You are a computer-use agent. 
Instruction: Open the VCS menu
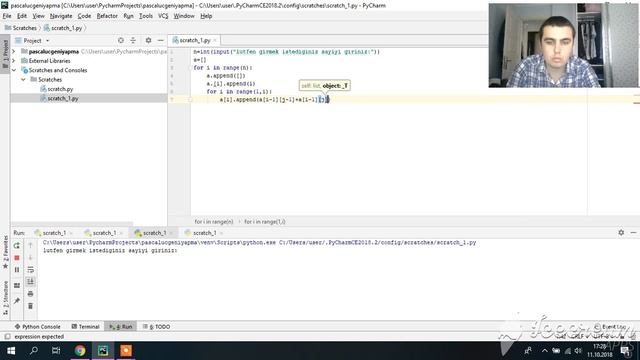tap(163, 16)
